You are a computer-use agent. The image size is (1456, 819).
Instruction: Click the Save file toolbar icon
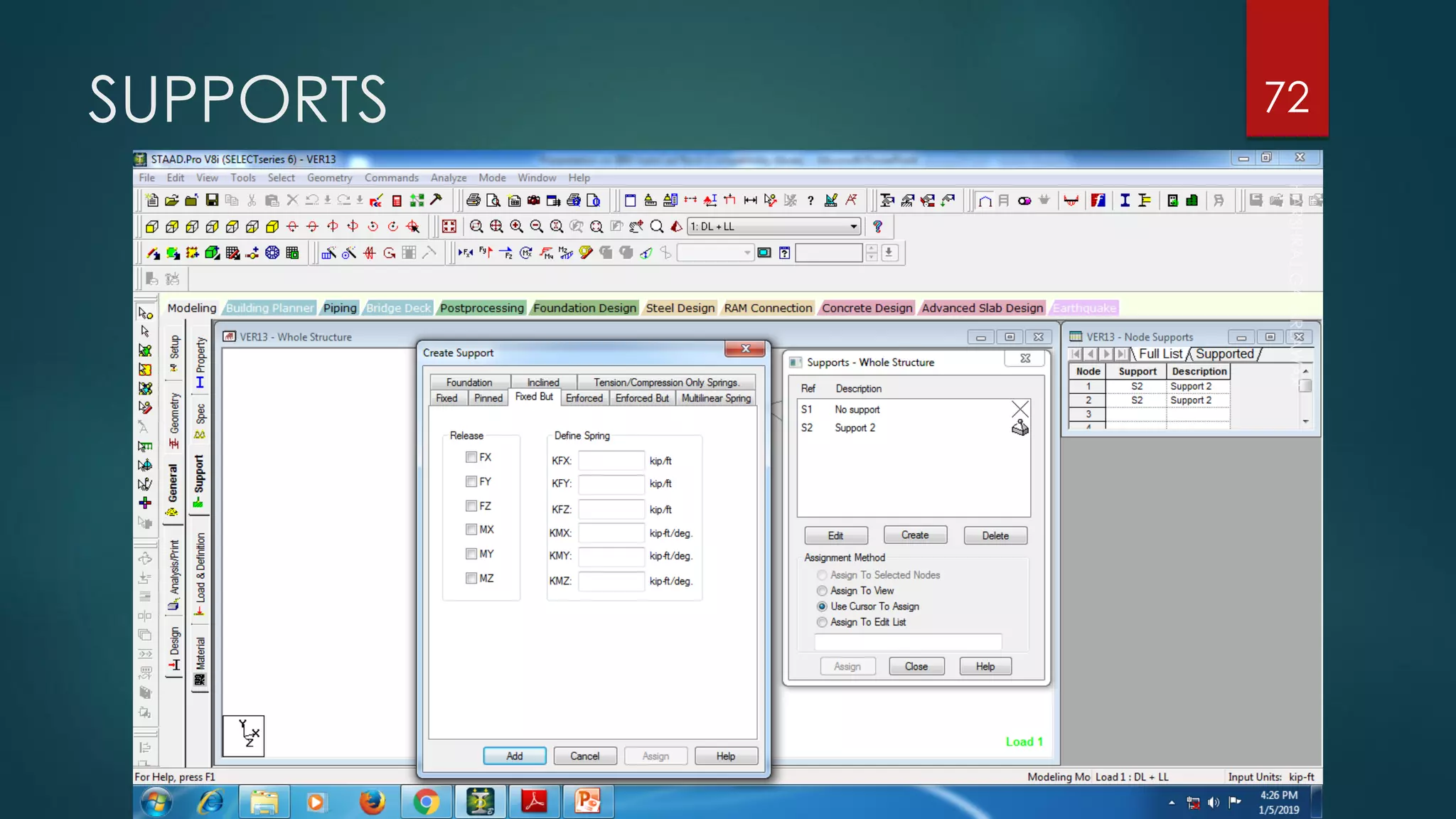click(x=212, y=200)
